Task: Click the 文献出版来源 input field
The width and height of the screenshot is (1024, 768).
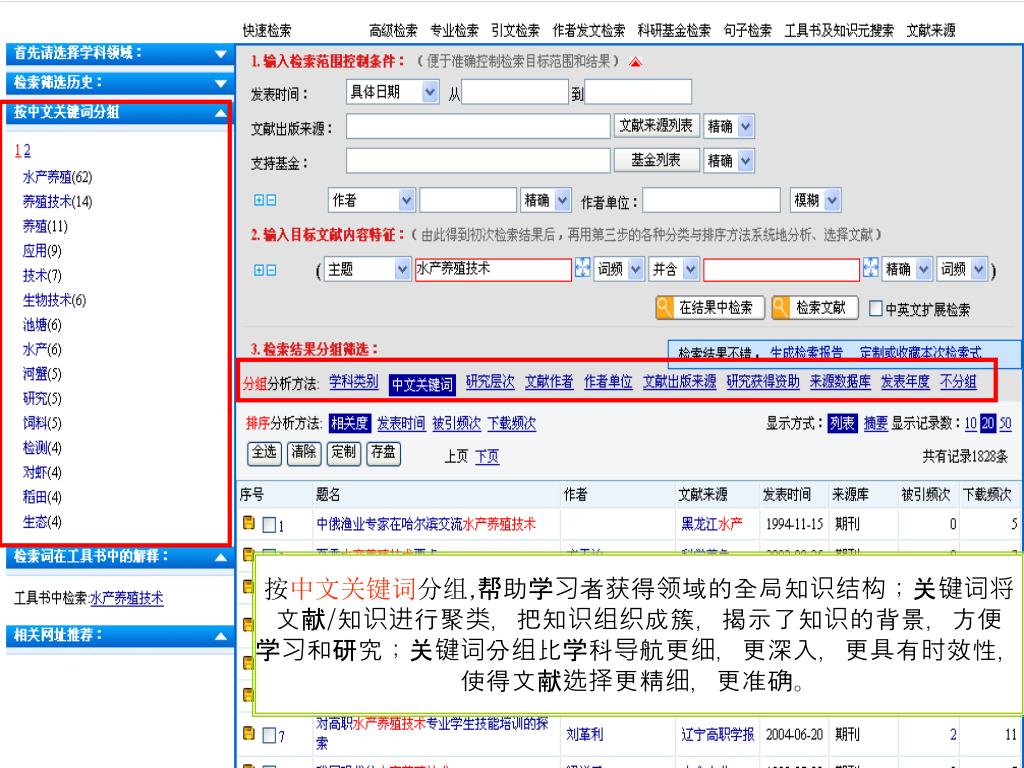Action: tap(478, 126)
